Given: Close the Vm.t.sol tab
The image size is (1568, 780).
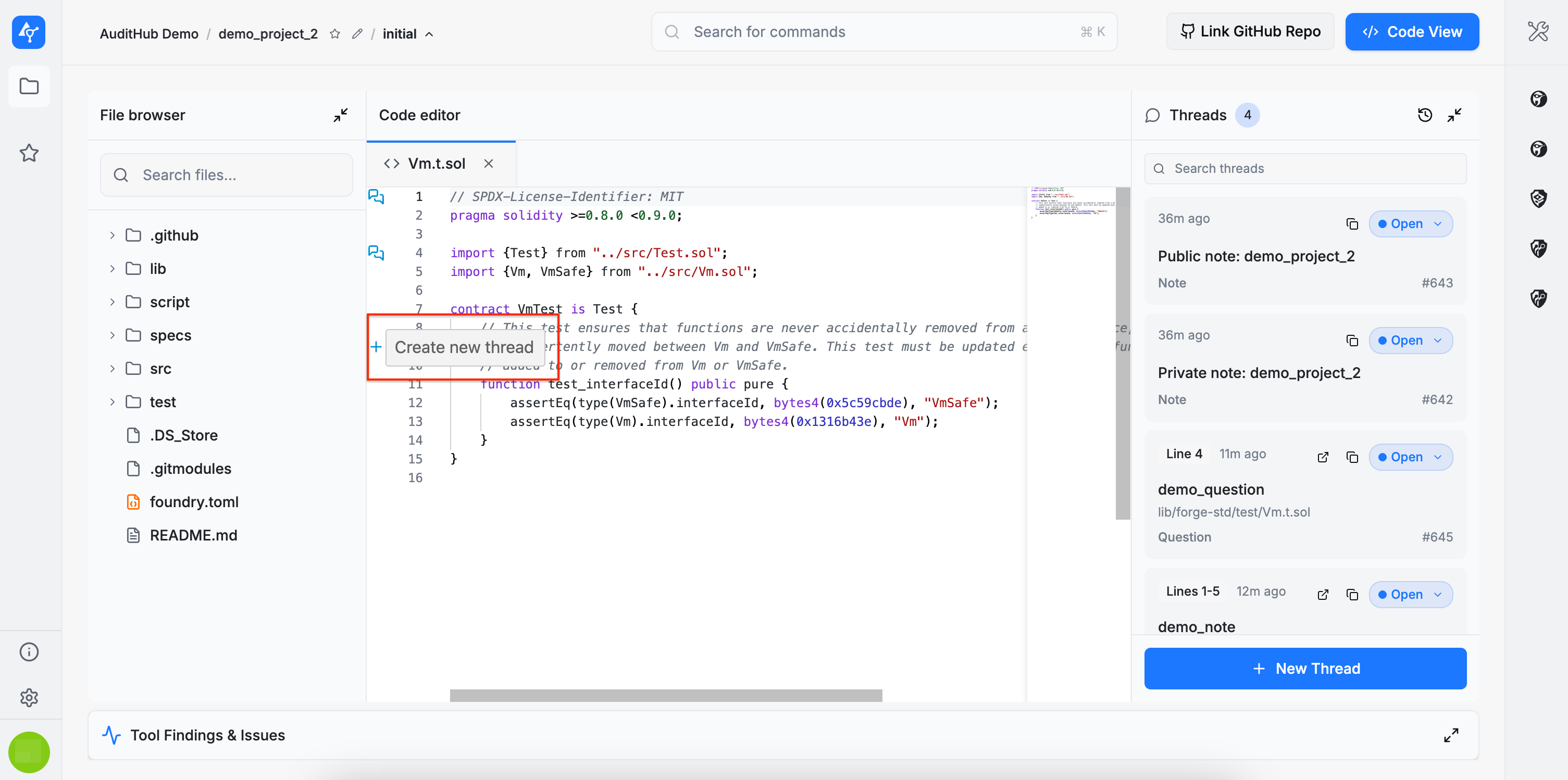Looking at the screenshot, I should click(x=488, y=163).
